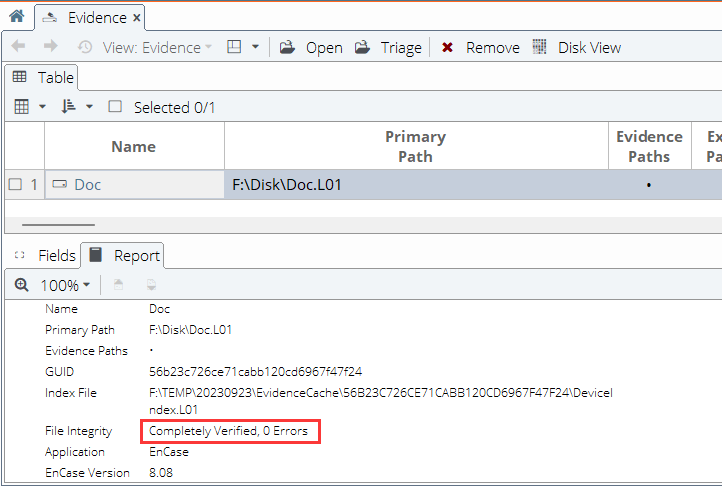
Task: Switch to the Report tab
Action: click(x=124, y=255)
